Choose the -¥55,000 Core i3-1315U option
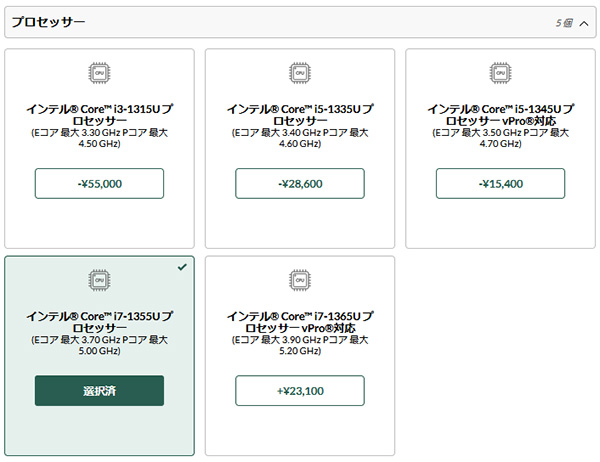The width and height of the screenshot is (600, 462). coord(99,183)
